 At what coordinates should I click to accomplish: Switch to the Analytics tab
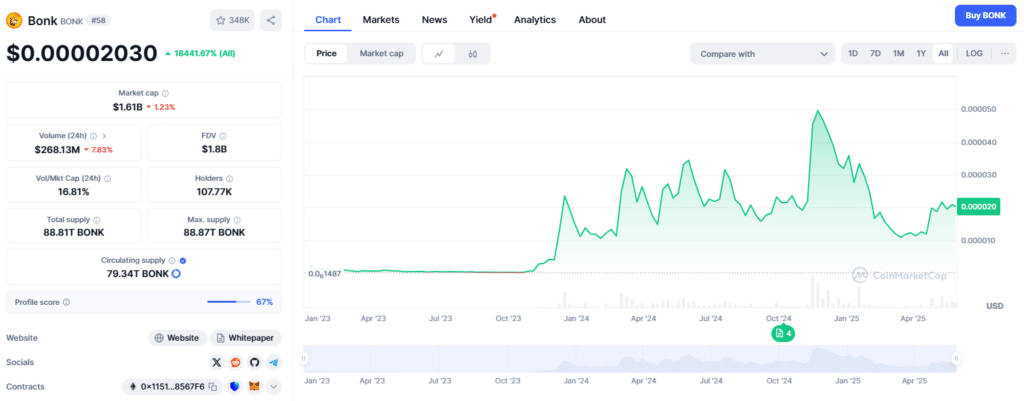click(x=535, y=20)
